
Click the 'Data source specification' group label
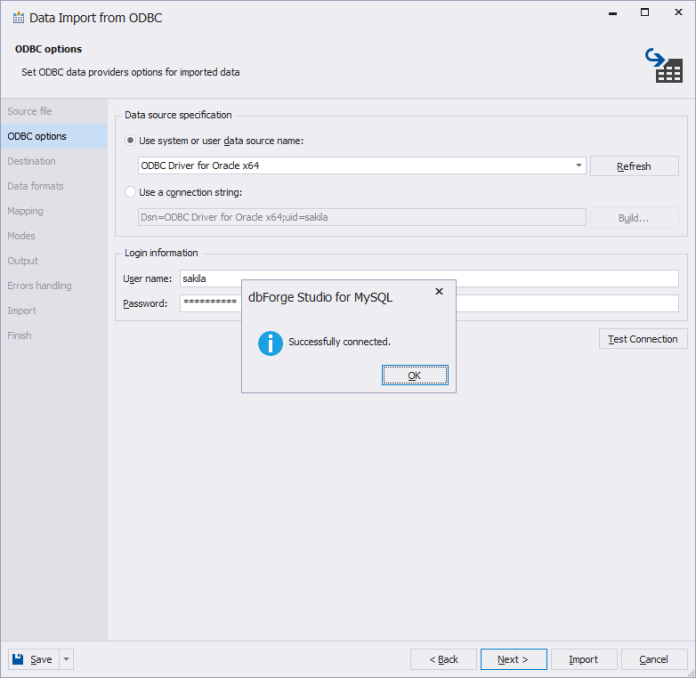(x=178, y=115)
